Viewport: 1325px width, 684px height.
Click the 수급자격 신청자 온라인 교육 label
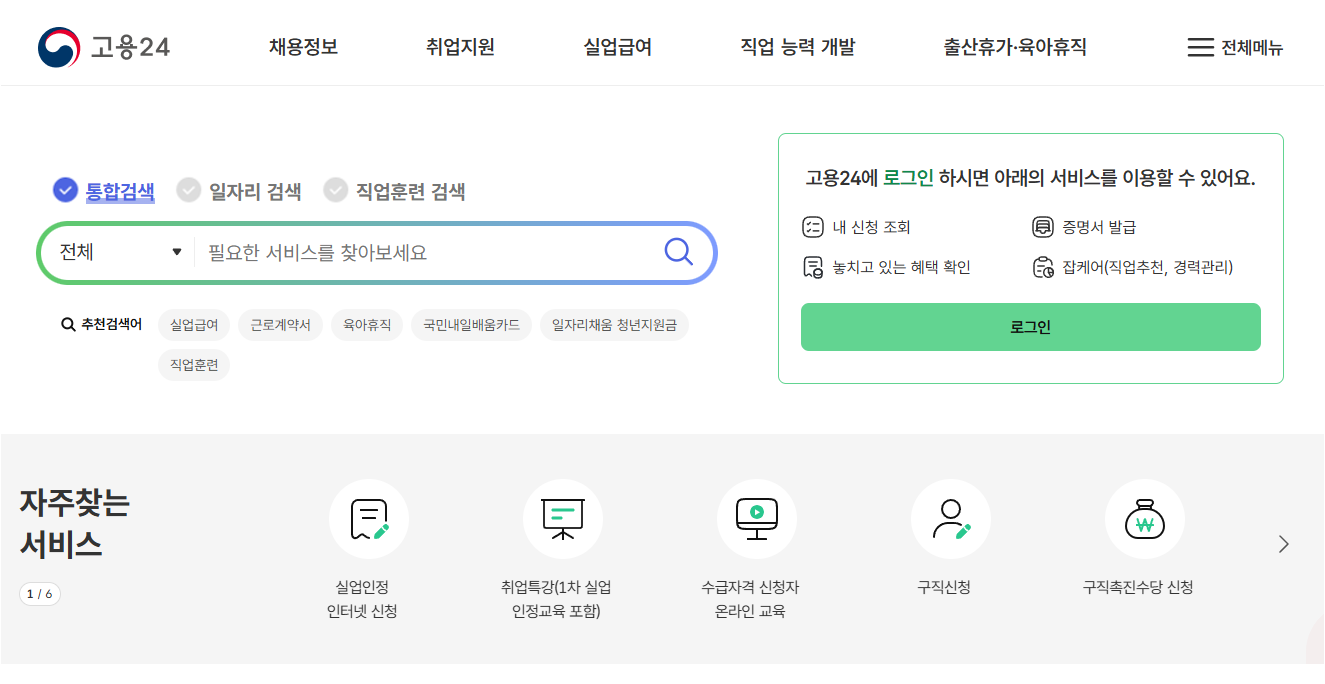(750, 599)
